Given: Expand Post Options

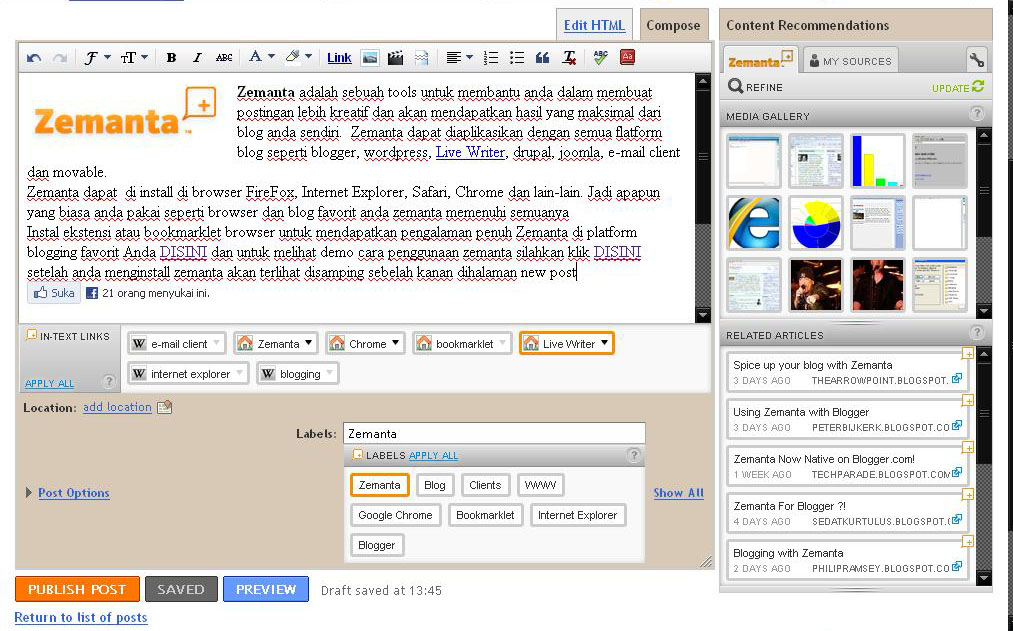Looking at the screenshot, I should pyautogui.click(x=67, y=493).
